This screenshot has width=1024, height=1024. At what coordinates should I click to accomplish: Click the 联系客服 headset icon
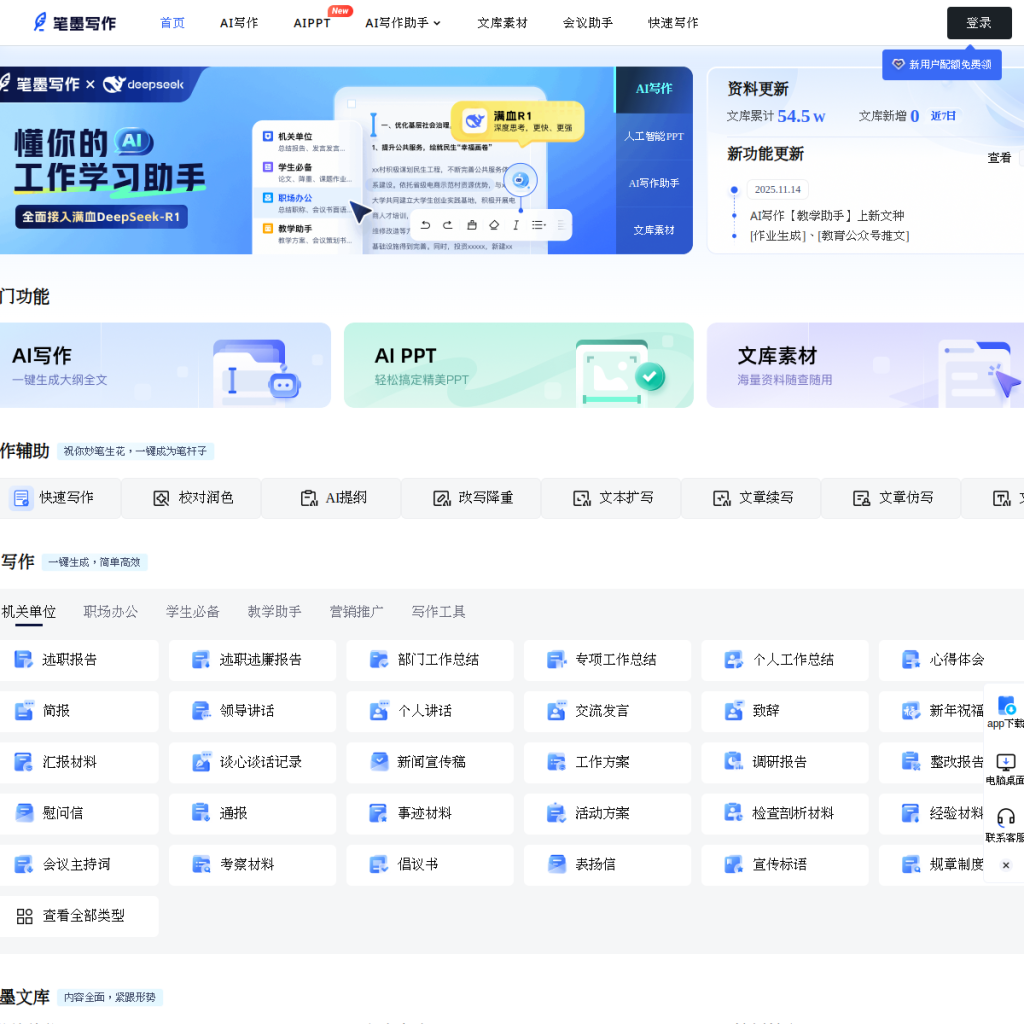coord(1006,818)
